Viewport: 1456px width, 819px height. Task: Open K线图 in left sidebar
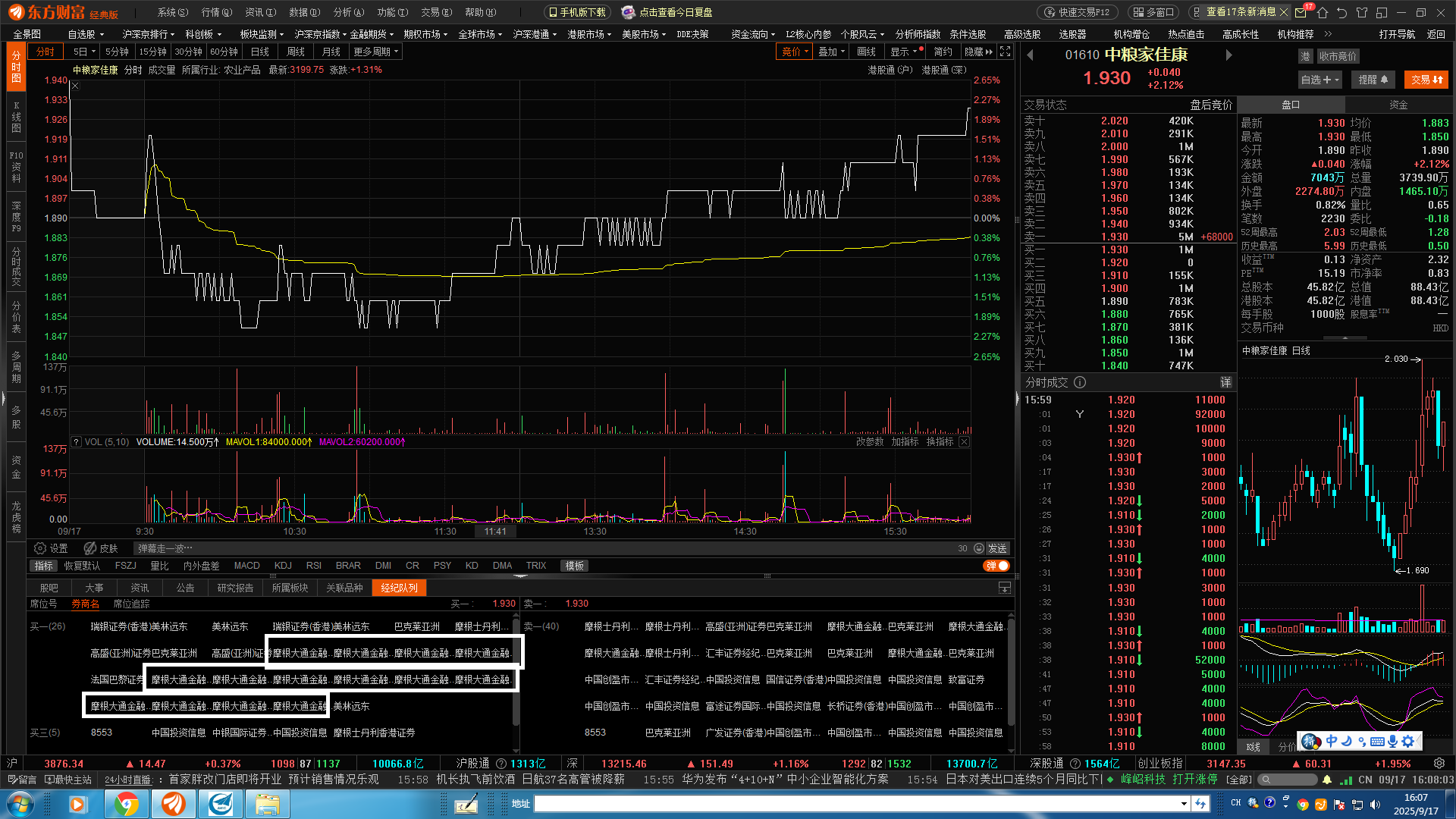click(x=16, y=117)
